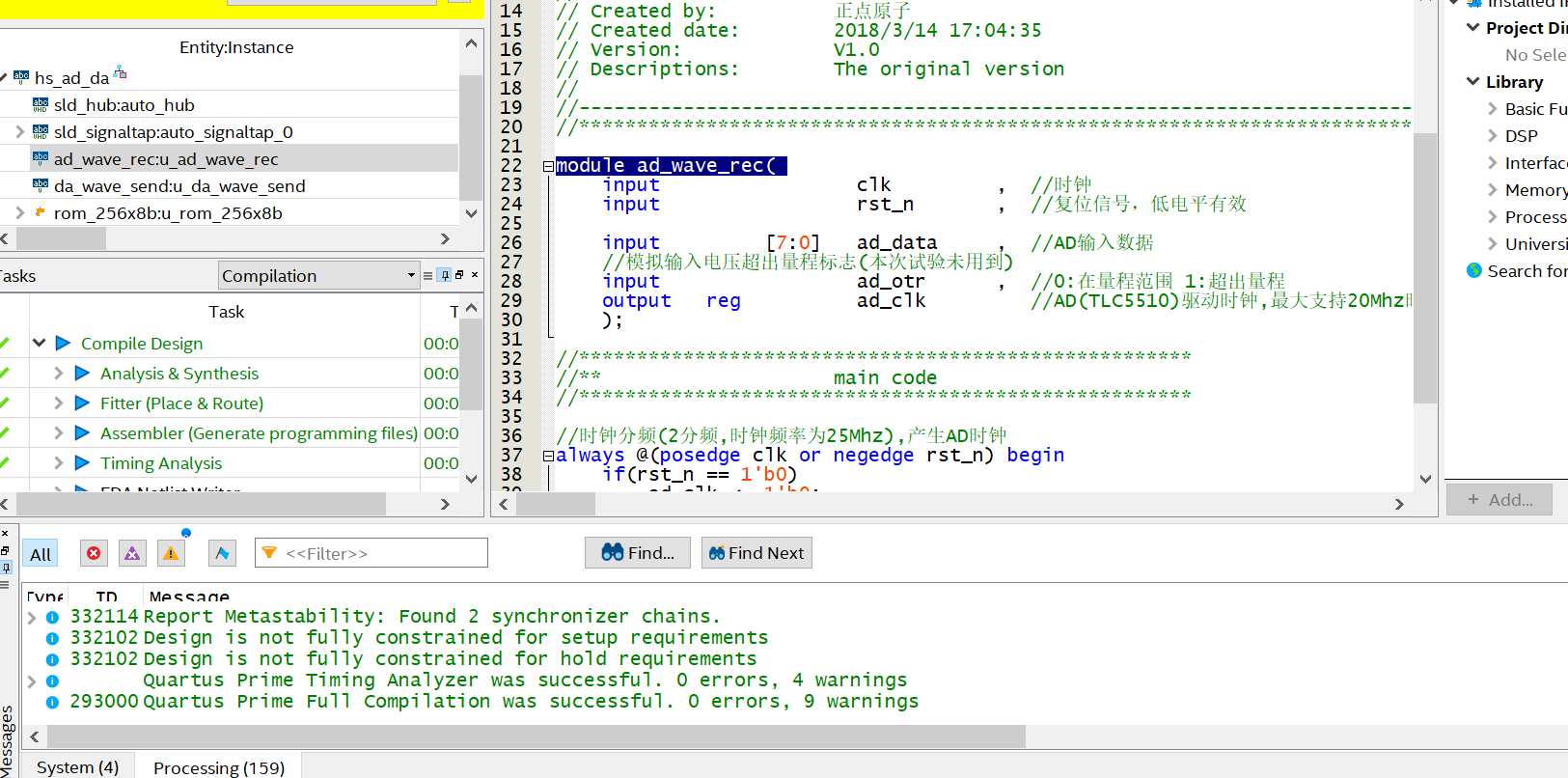Run Fitter play icon

pos(82,403)
